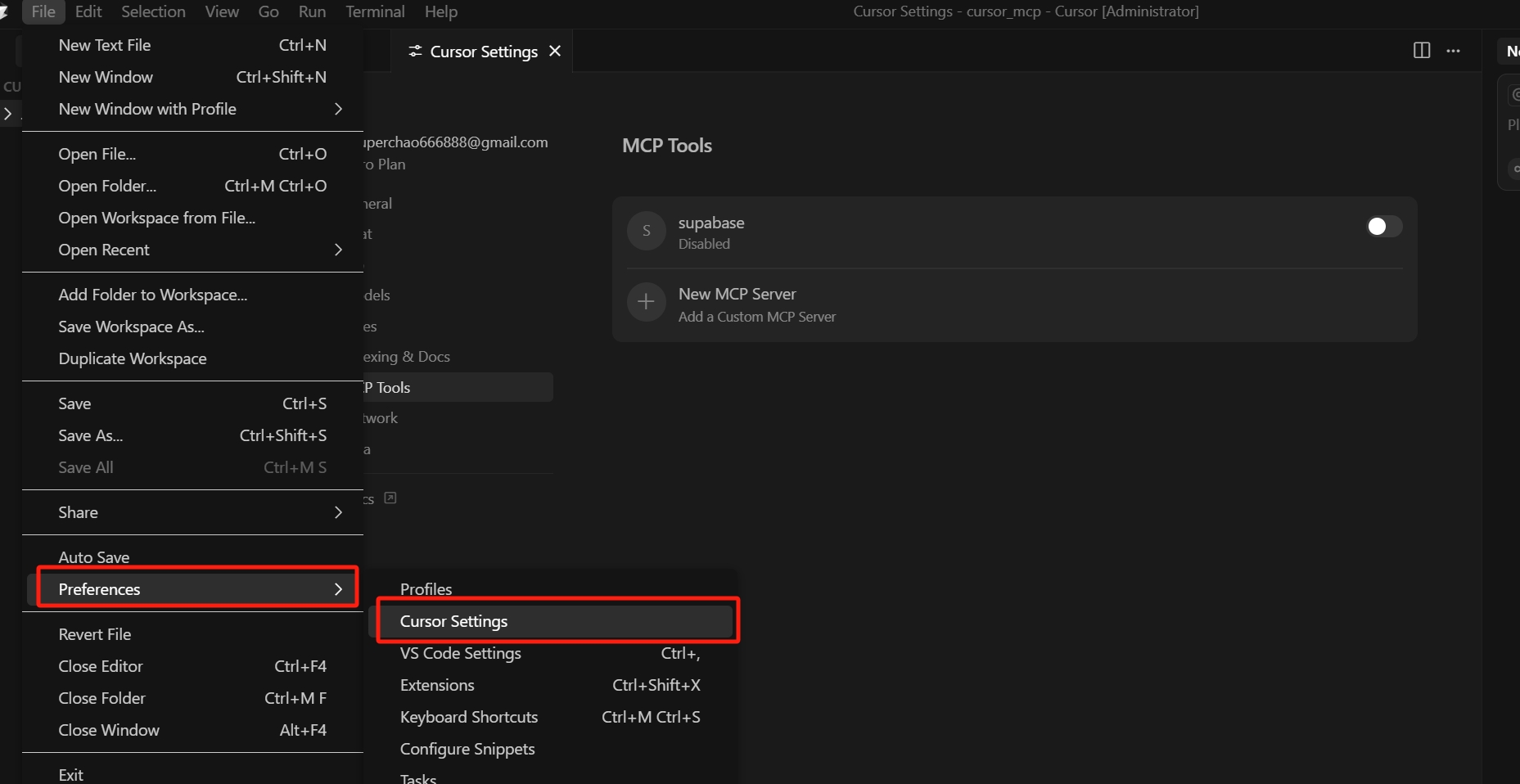Screen dimensions: 1520x784
Task: Select Open File... entry
Action: pos(192,154)
